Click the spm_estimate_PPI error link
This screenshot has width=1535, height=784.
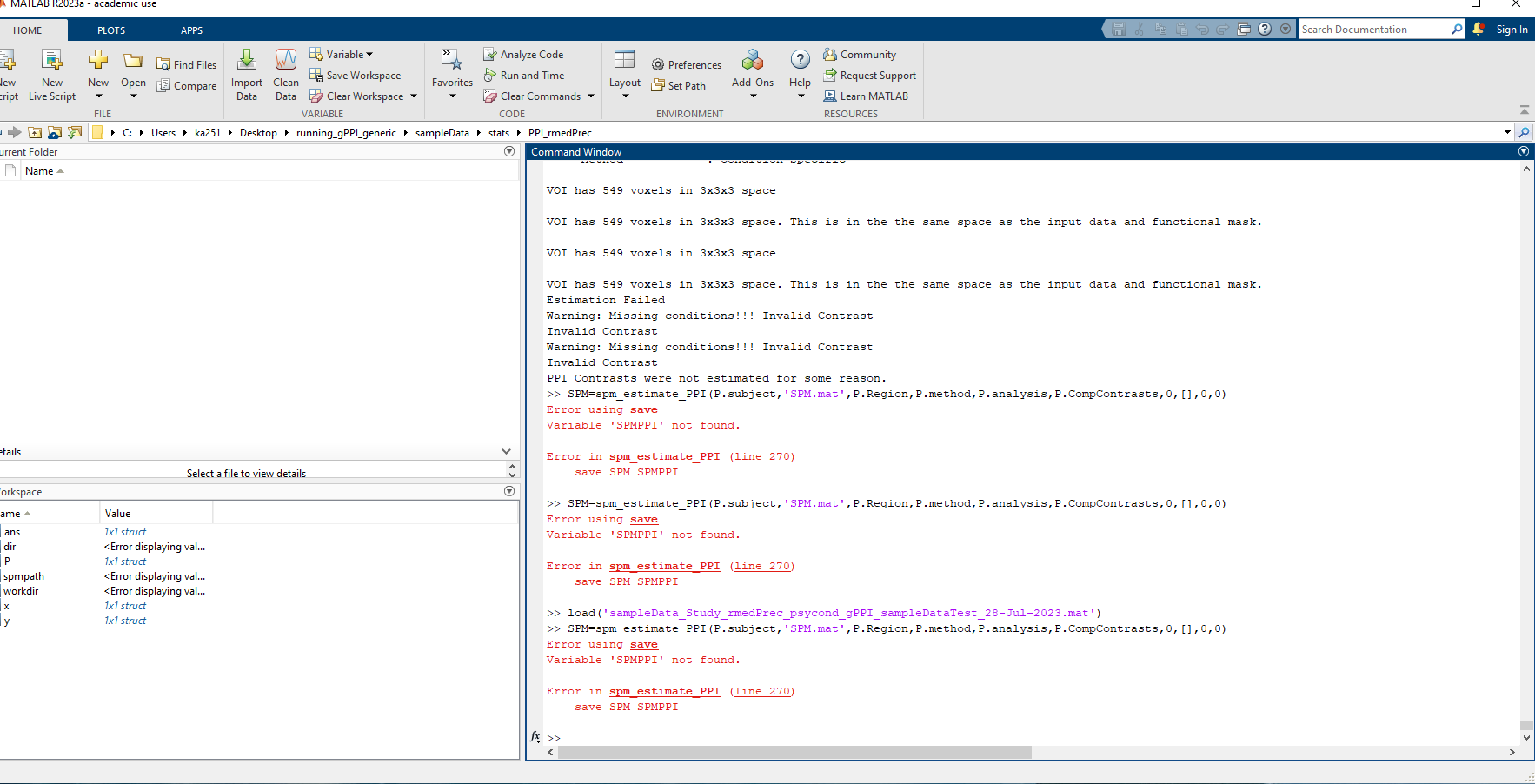click(664, 692)
